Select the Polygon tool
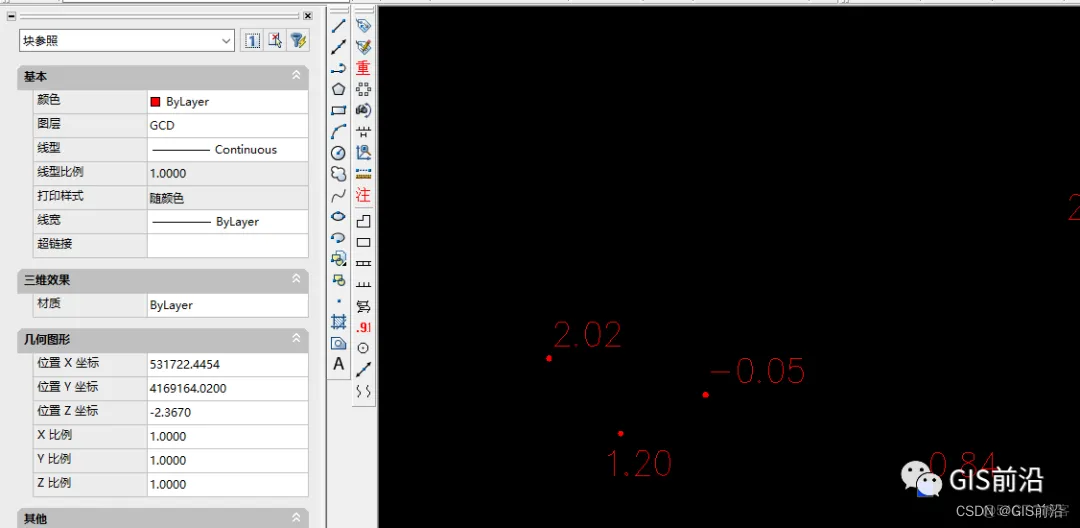The height and width of the screenshot is (528, 1080). pos(338,89)
